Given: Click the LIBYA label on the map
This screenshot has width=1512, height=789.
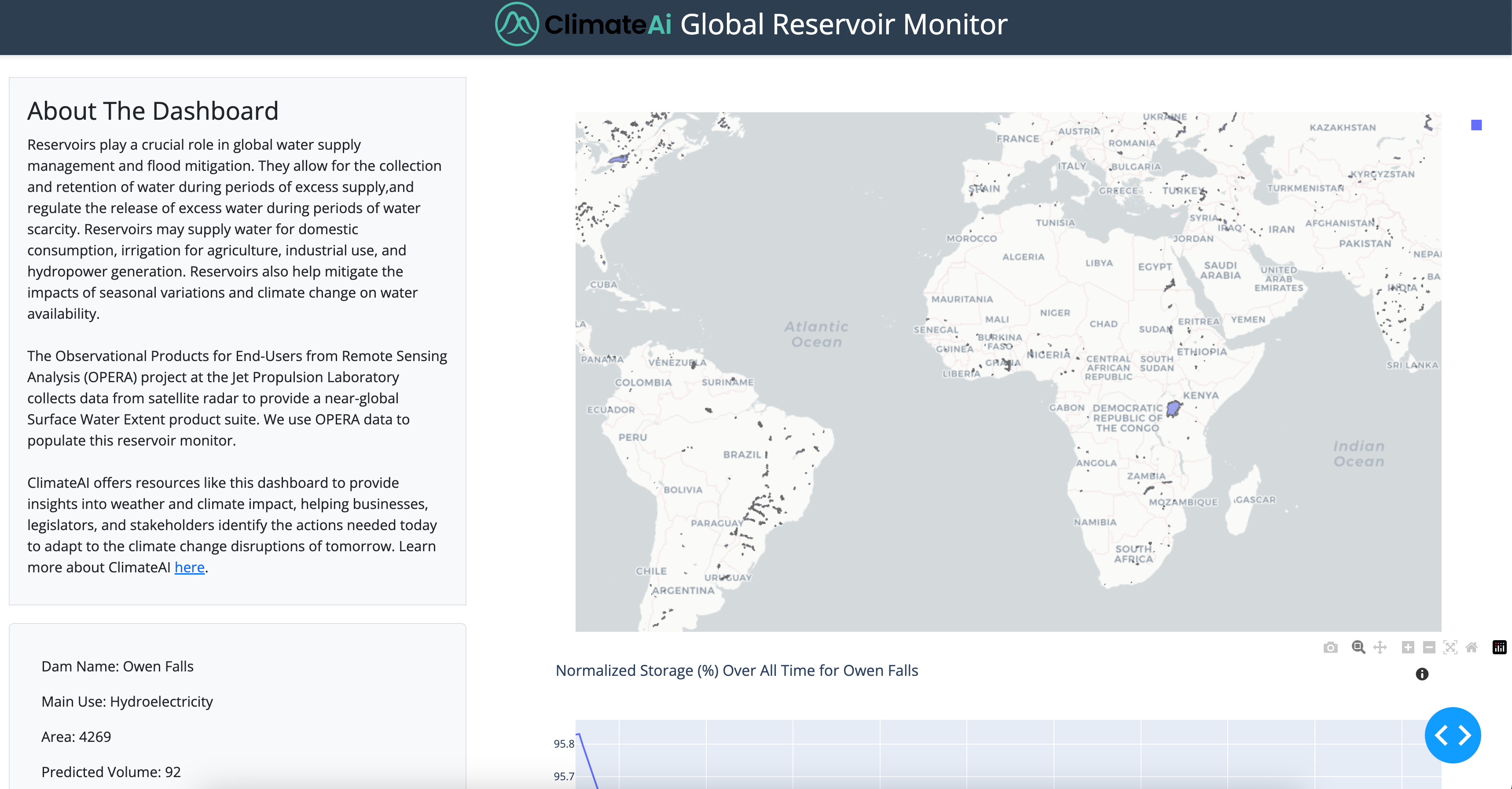Looking at the screenshot, I should (x=1099, y=262).
